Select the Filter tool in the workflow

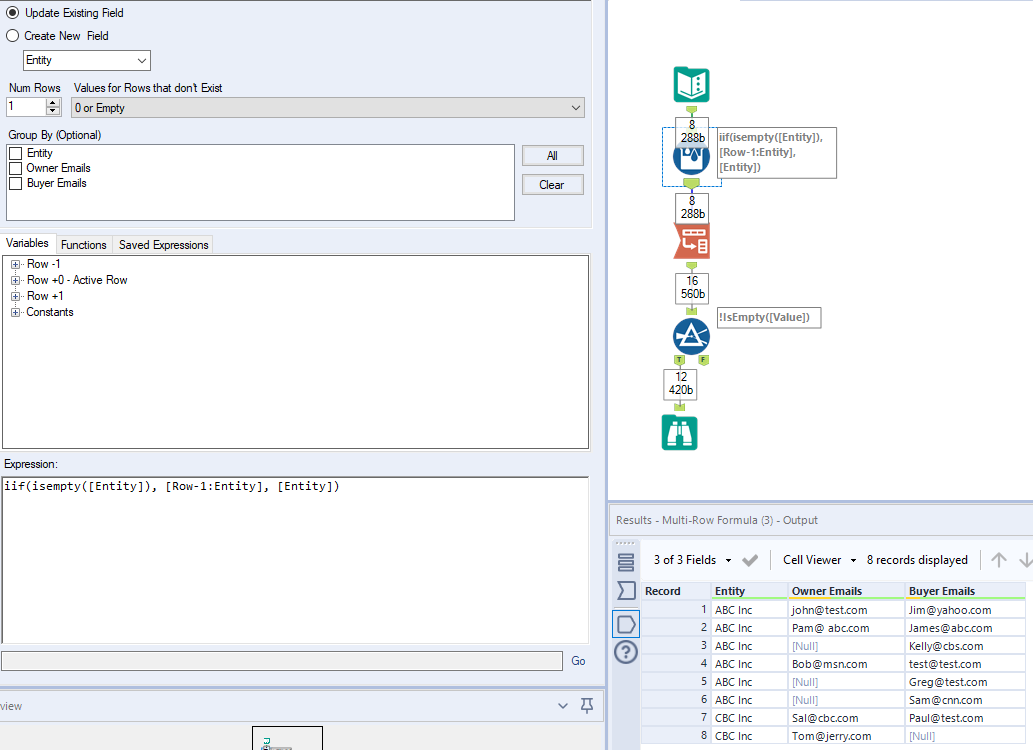point(690,336)
